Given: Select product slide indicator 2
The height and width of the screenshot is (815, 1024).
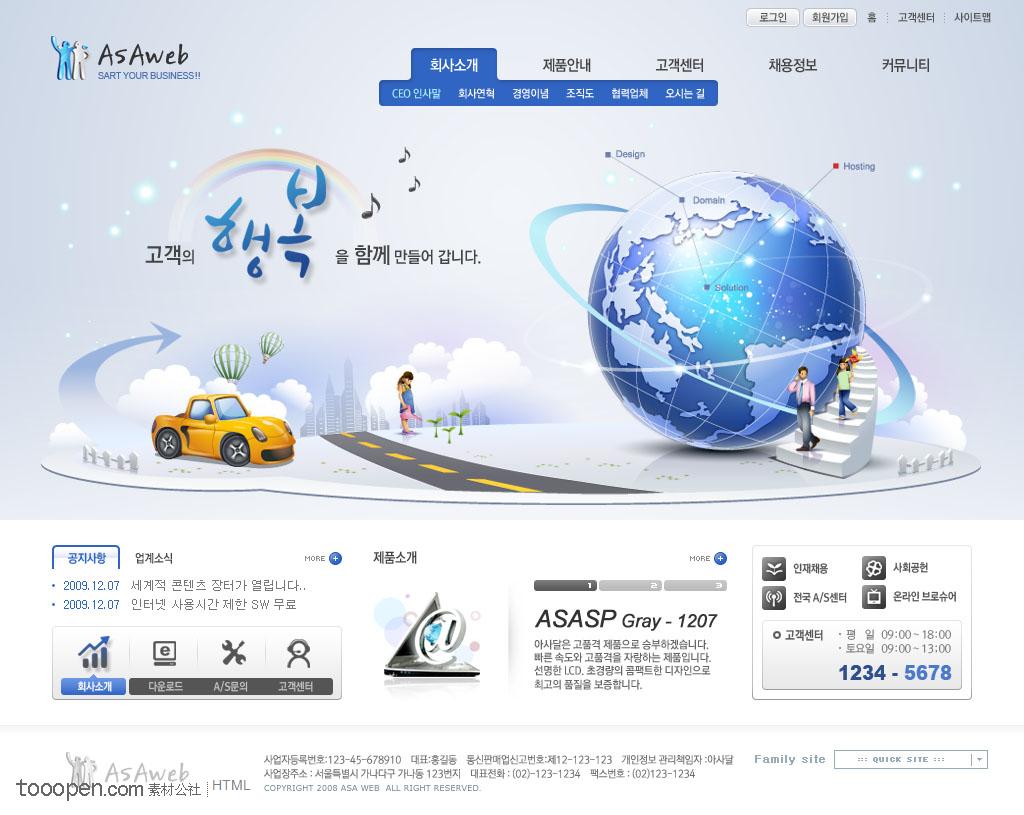Looking at the screenshot, I should click(630, 586).
